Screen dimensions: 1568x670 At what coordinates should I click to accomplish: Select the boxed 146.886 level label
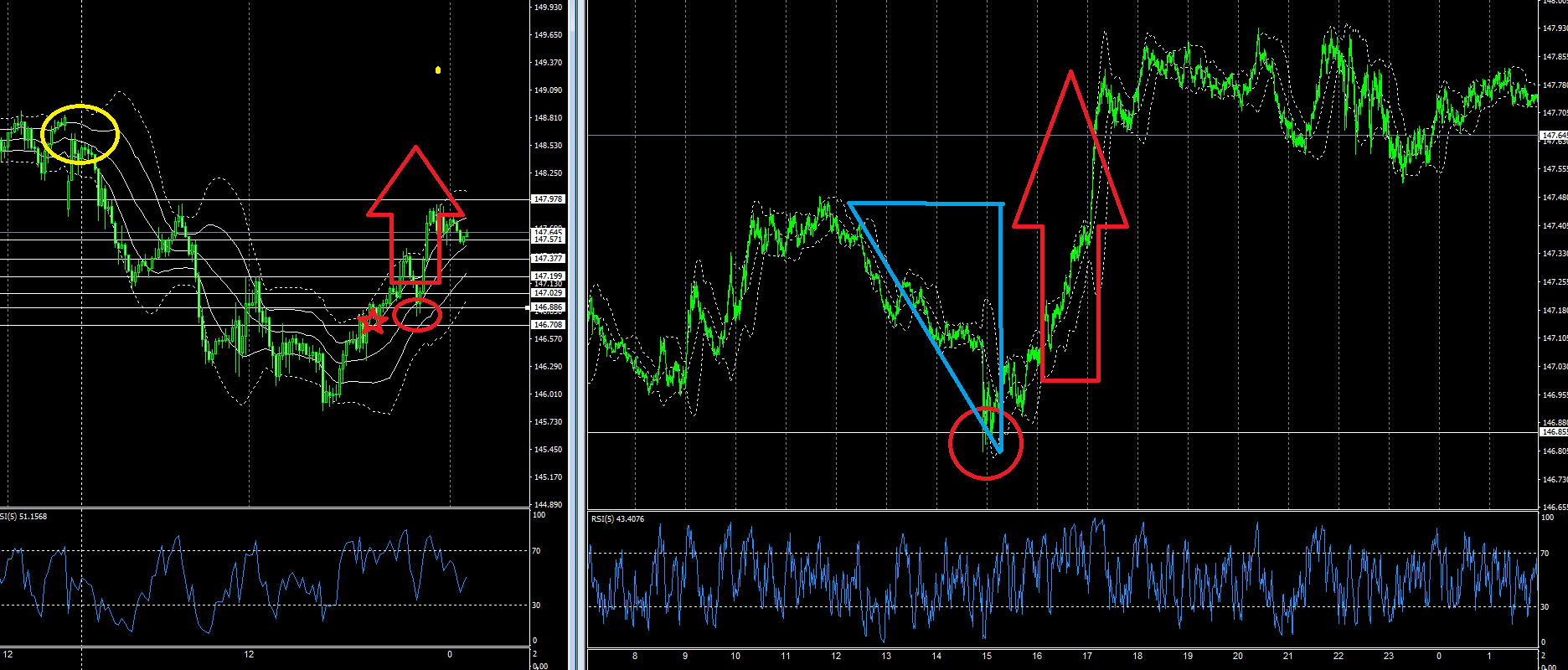[x=549, y=307]
